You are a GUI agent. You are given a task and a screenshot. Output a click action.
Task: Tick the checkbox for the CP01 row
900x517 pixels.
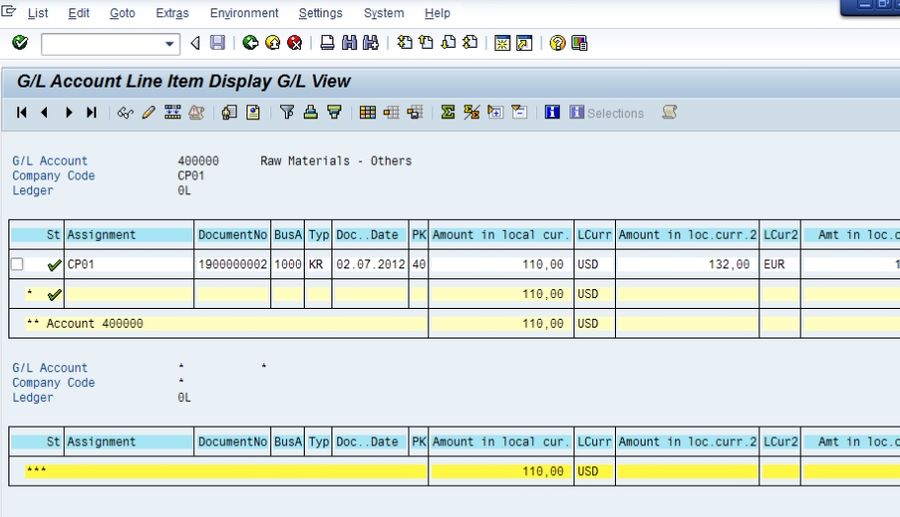pos(17,264)
